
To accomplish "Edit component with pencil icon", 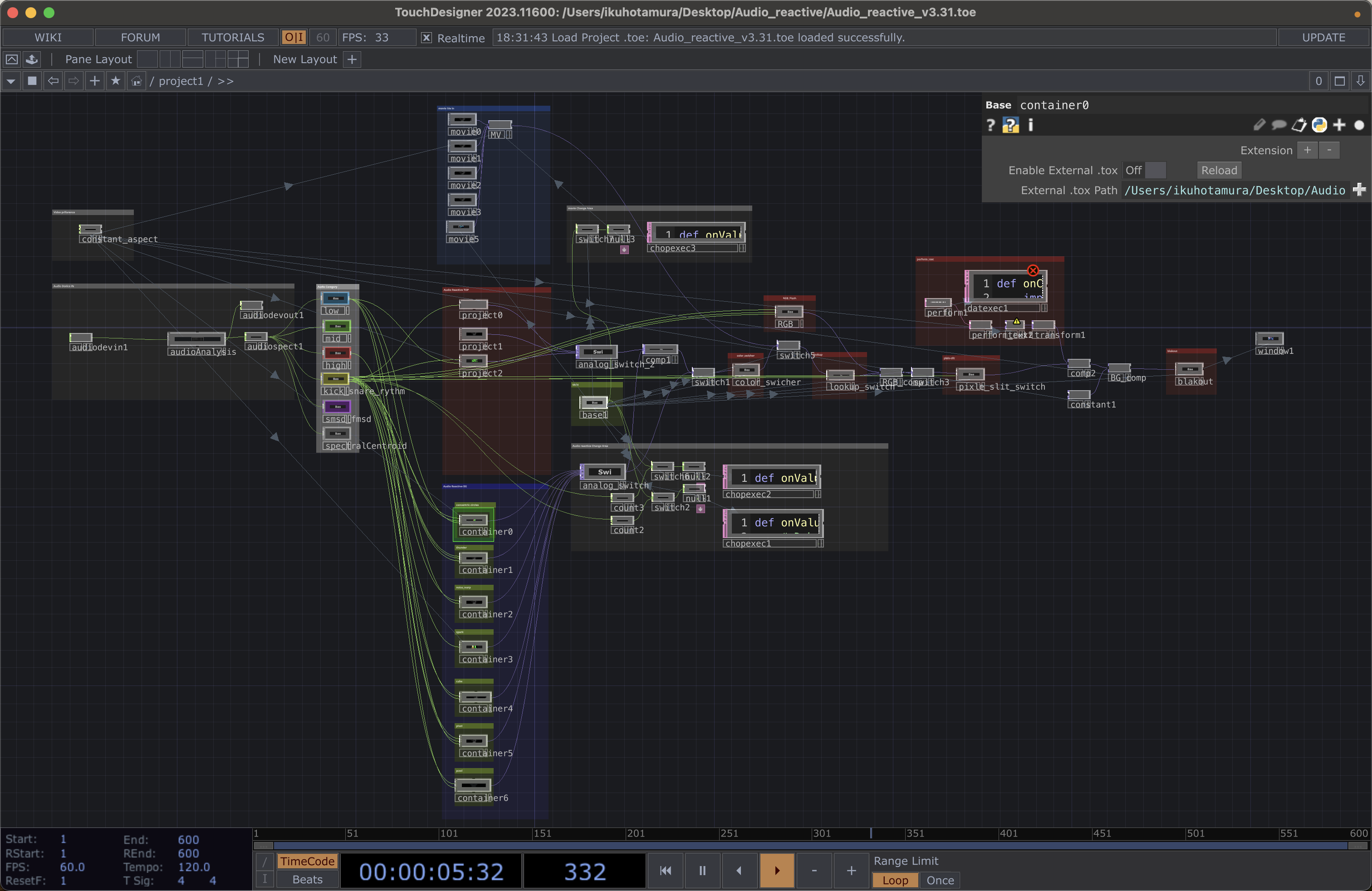I will point(1259,125).
